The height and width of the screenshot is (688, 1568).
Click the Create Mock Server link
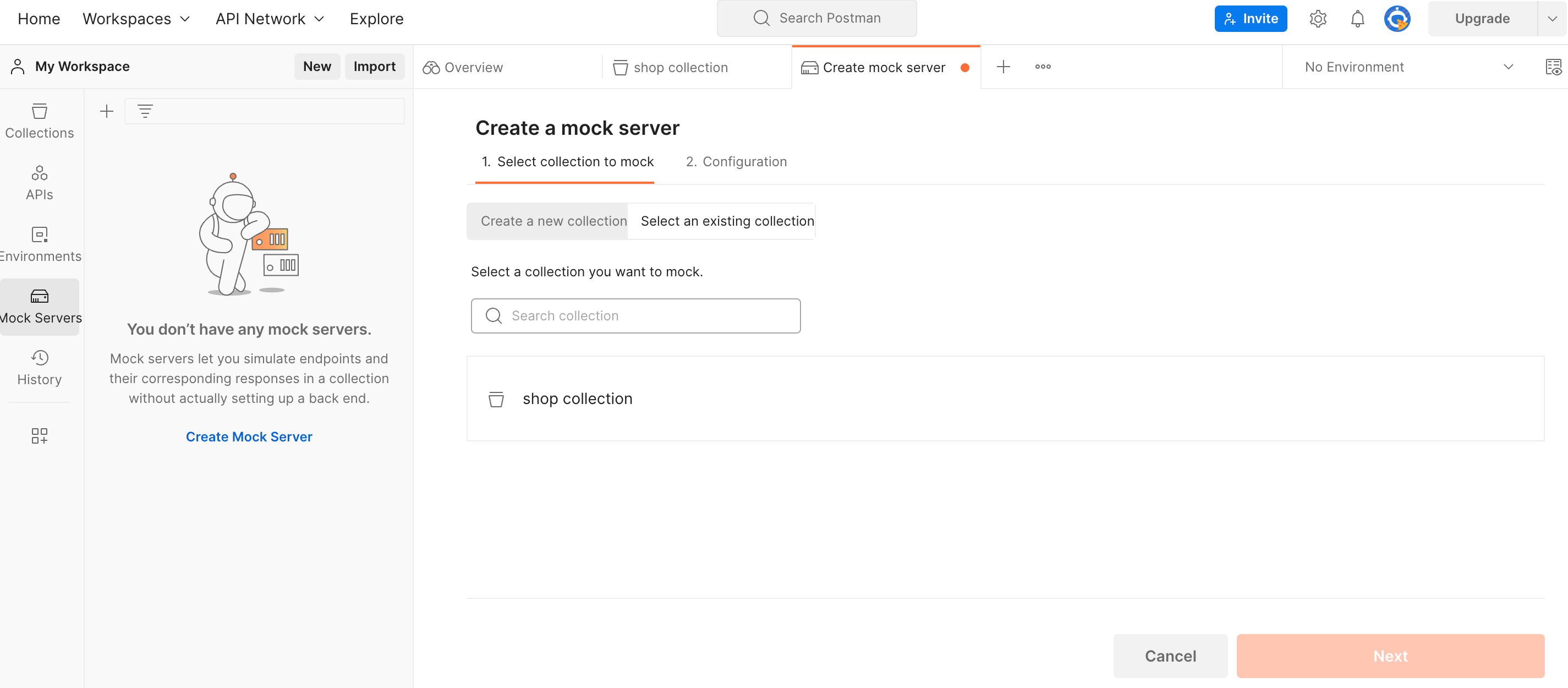tap(249, 436)
